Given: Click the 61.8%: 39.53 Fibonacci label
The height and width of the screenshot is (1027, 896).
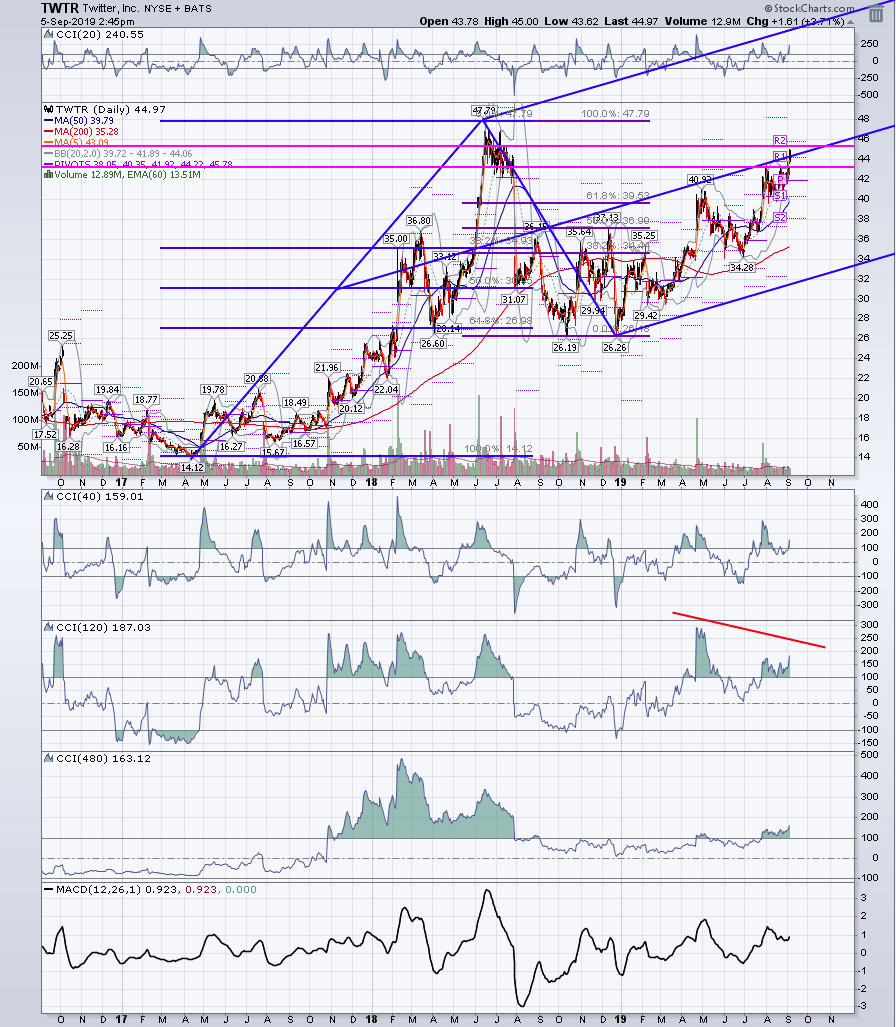Looking at the screenshot, I should click(618, 196).
